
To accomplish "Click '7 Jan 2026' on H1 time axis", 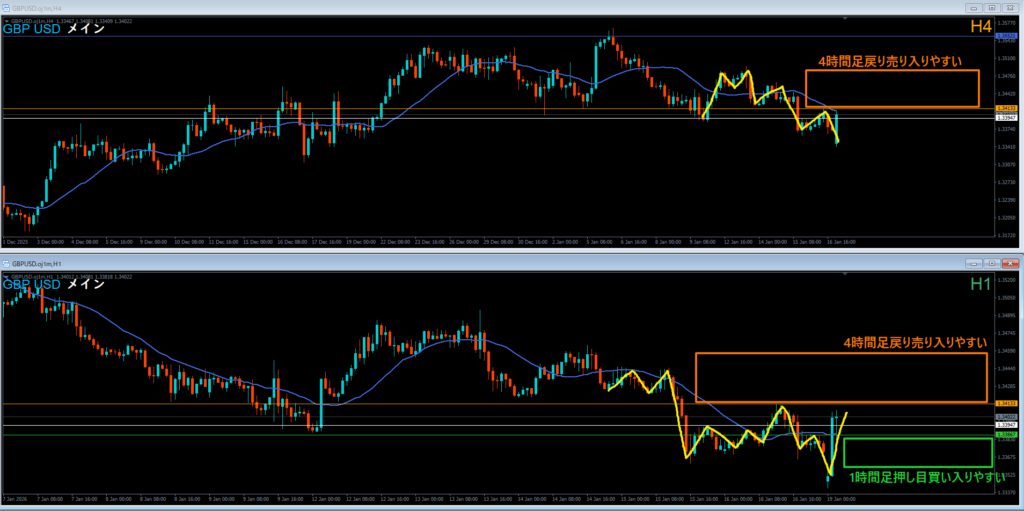I will click(x=14, y=498).
